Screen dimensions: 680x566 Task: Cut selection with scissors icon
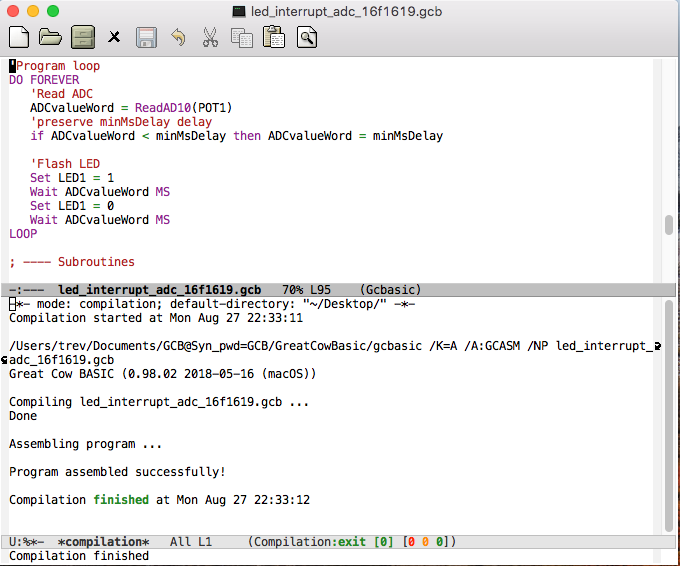(x=210, y=37)
